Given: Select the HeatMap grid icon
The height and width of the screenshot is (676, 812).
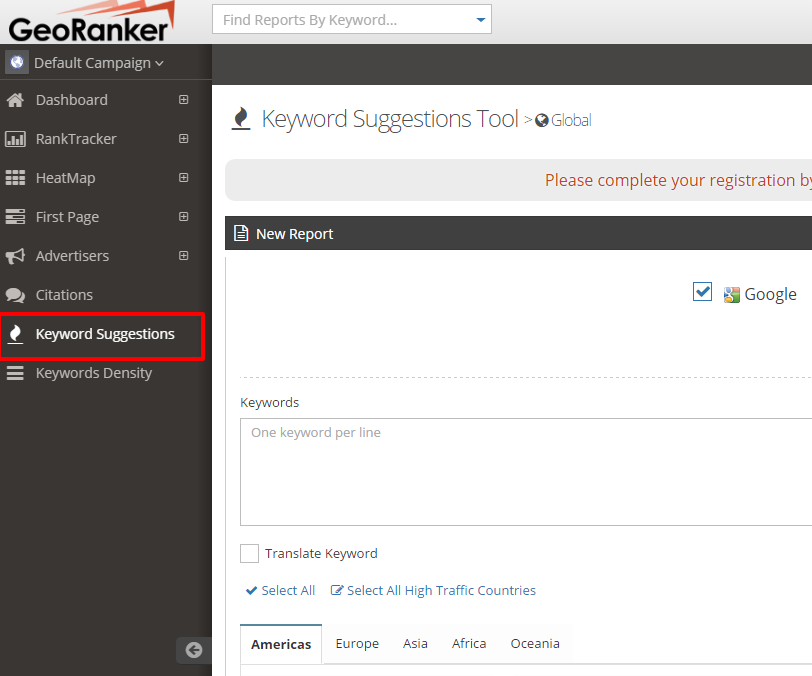Looking at the screenshot, I should (15, 178).
